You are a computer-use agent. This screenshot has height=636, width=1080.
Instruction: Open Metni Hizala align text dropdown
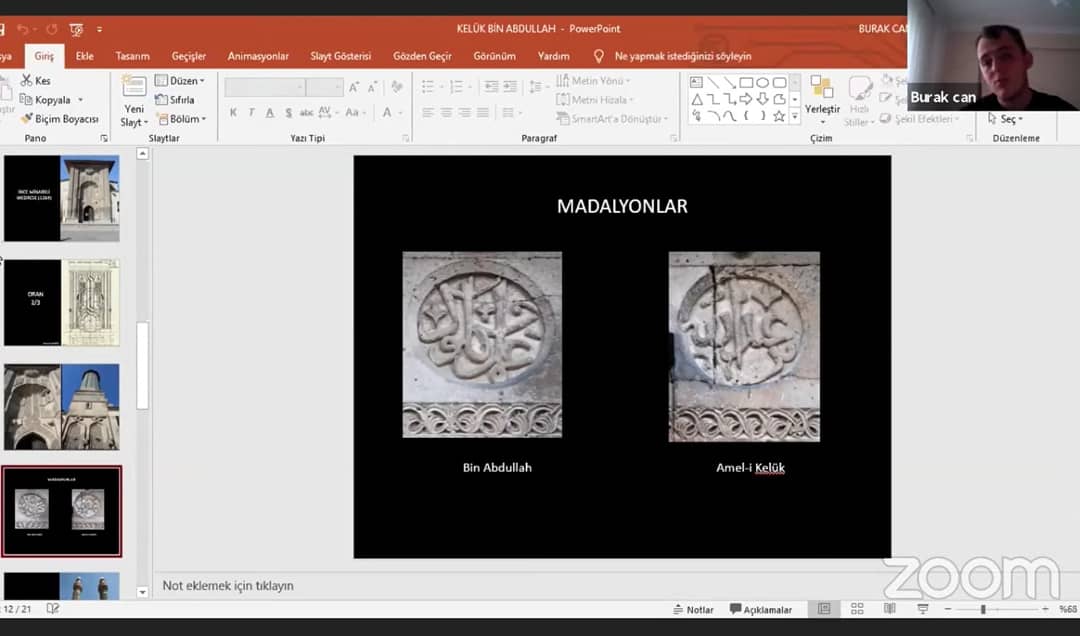pyautogui.click(x=595, y=100)
